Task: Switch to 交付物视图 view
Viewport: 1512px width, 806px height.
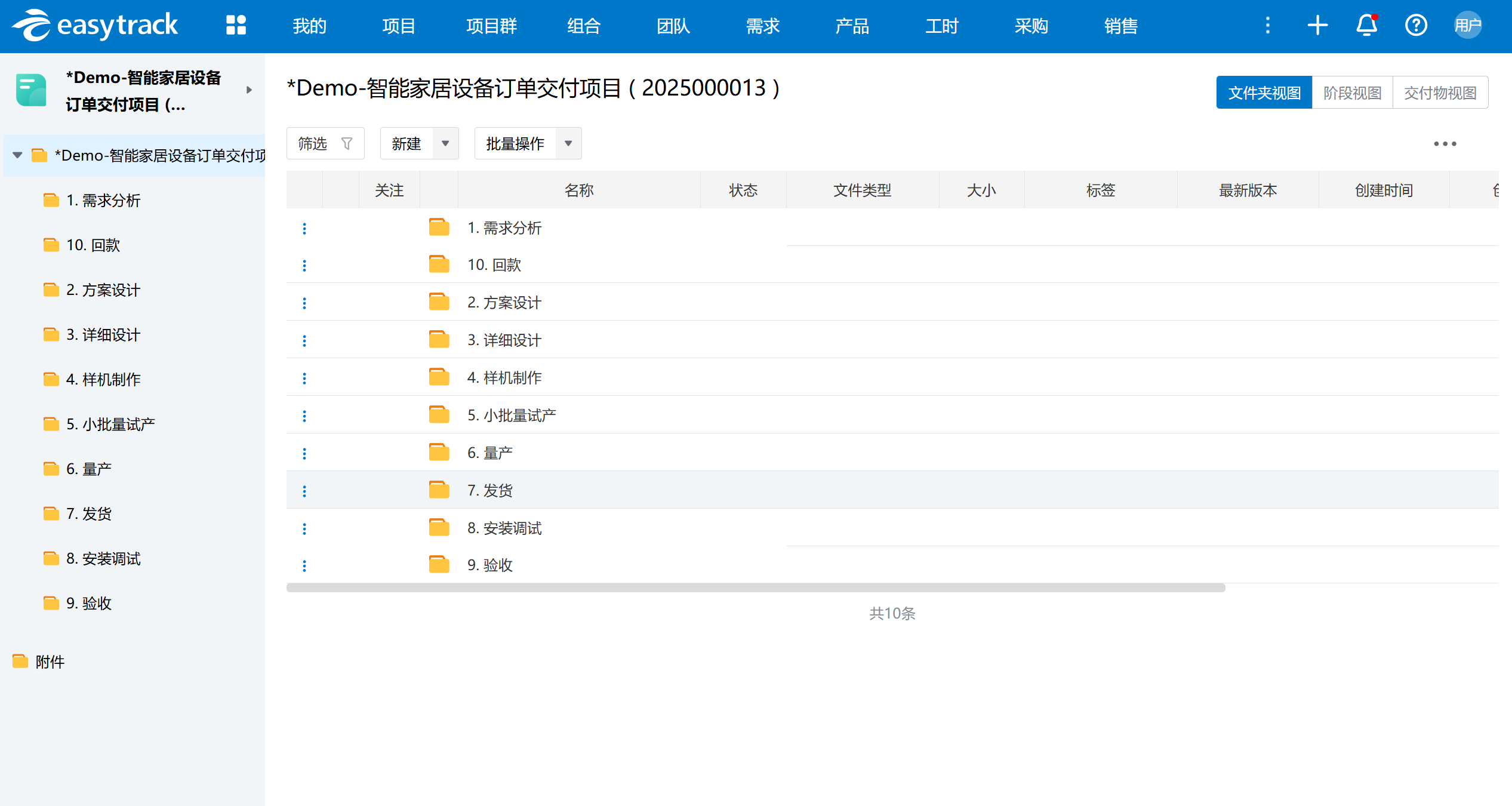Action: [1440, 93]
